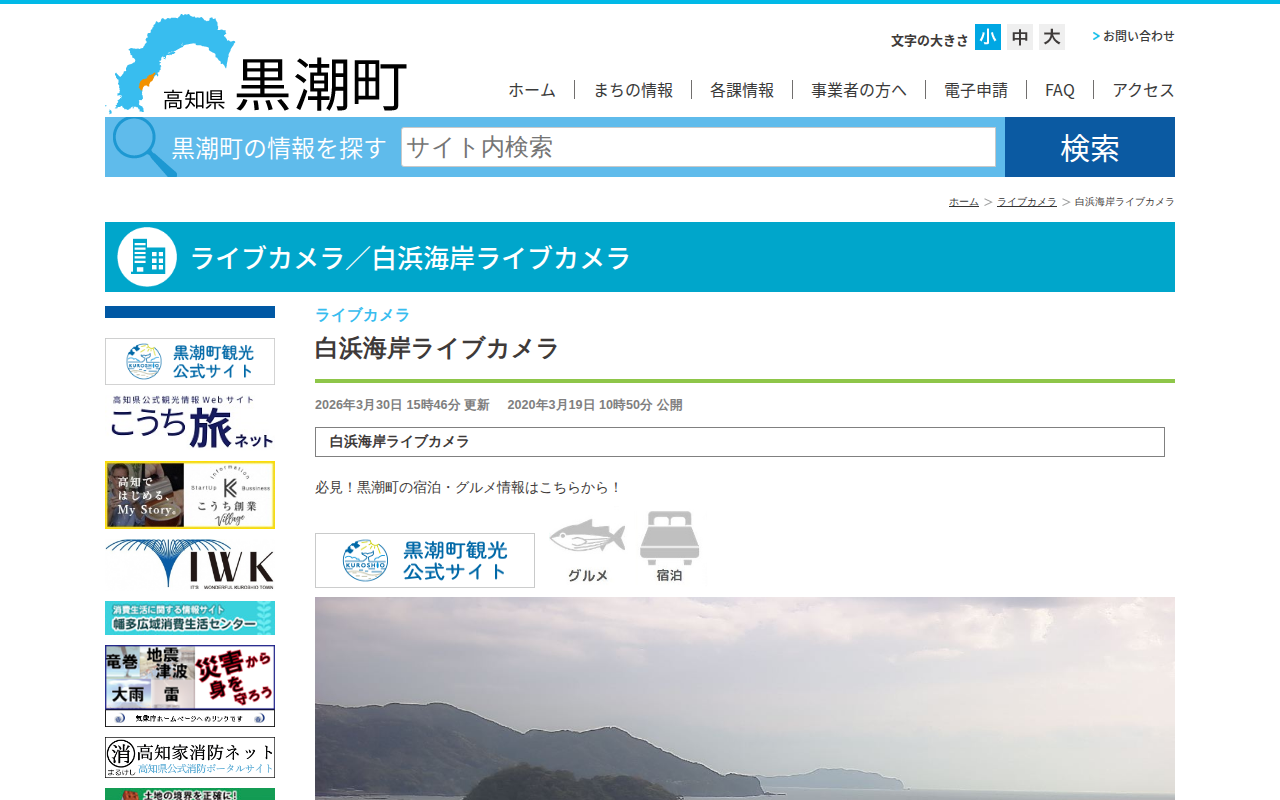1280x800 pixels.
Task: Click the magnifying glass search icon
Action: 143,147
